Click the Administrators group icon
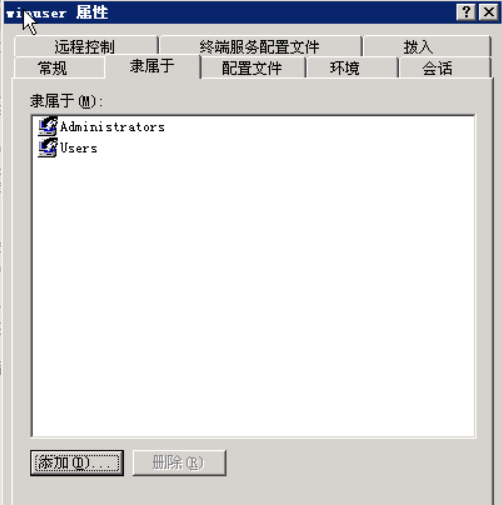The width and height of the screenshot is (502, 505). tap(48, 126)
